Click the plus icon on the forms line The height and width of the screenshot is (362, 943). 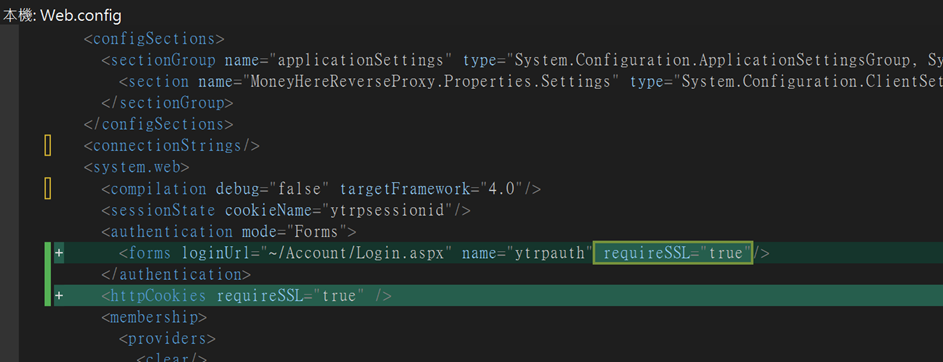59,253
